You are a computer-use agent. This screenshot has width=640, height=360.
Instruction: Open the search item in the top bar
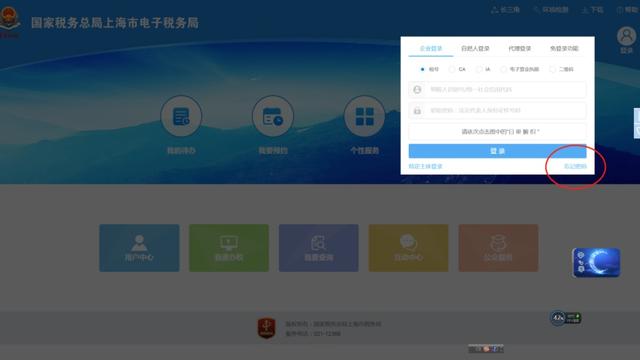pyautogui.click(x=551, y=10)
